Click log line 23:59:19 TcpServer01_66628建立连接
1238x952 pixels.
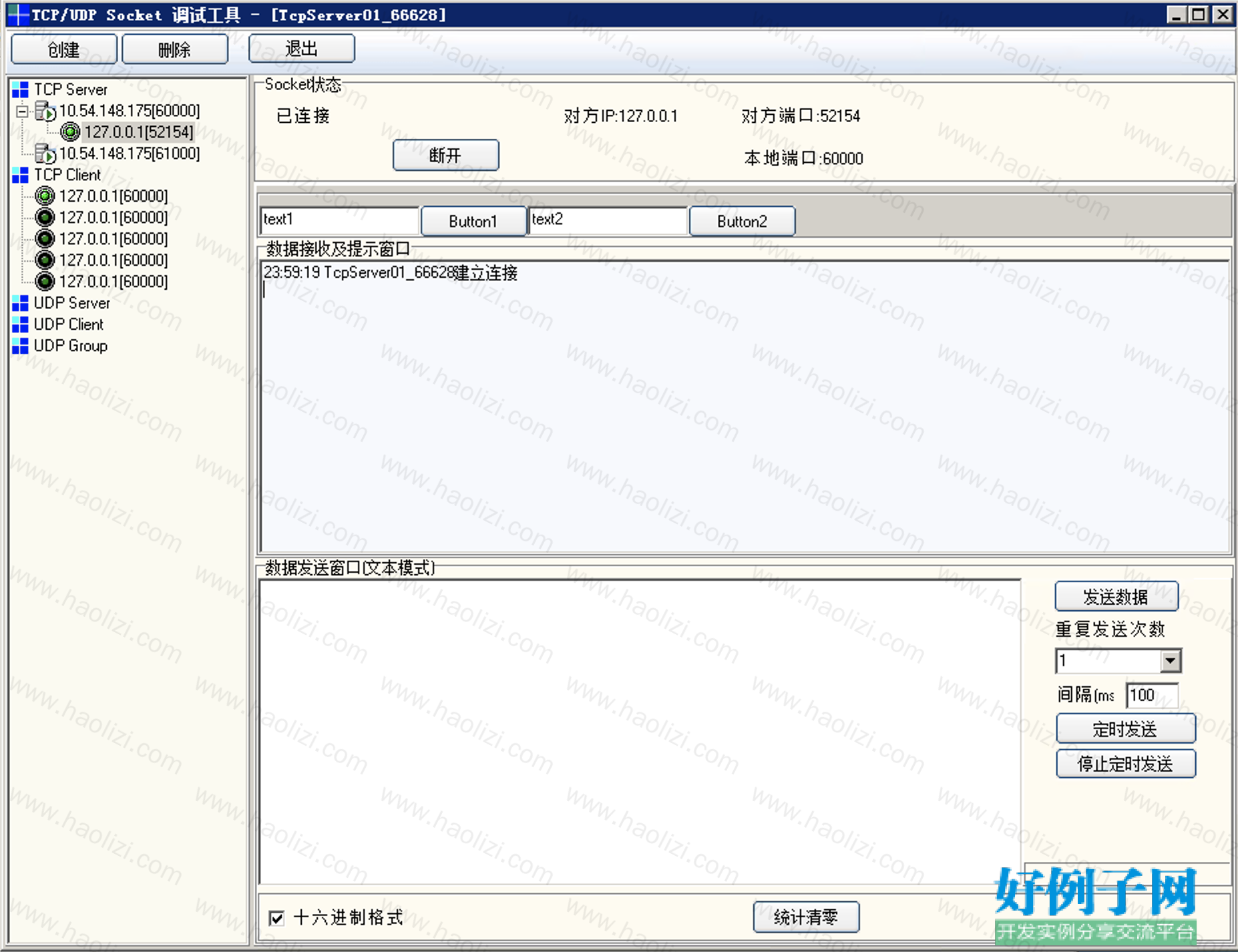[x=391, y=272]
